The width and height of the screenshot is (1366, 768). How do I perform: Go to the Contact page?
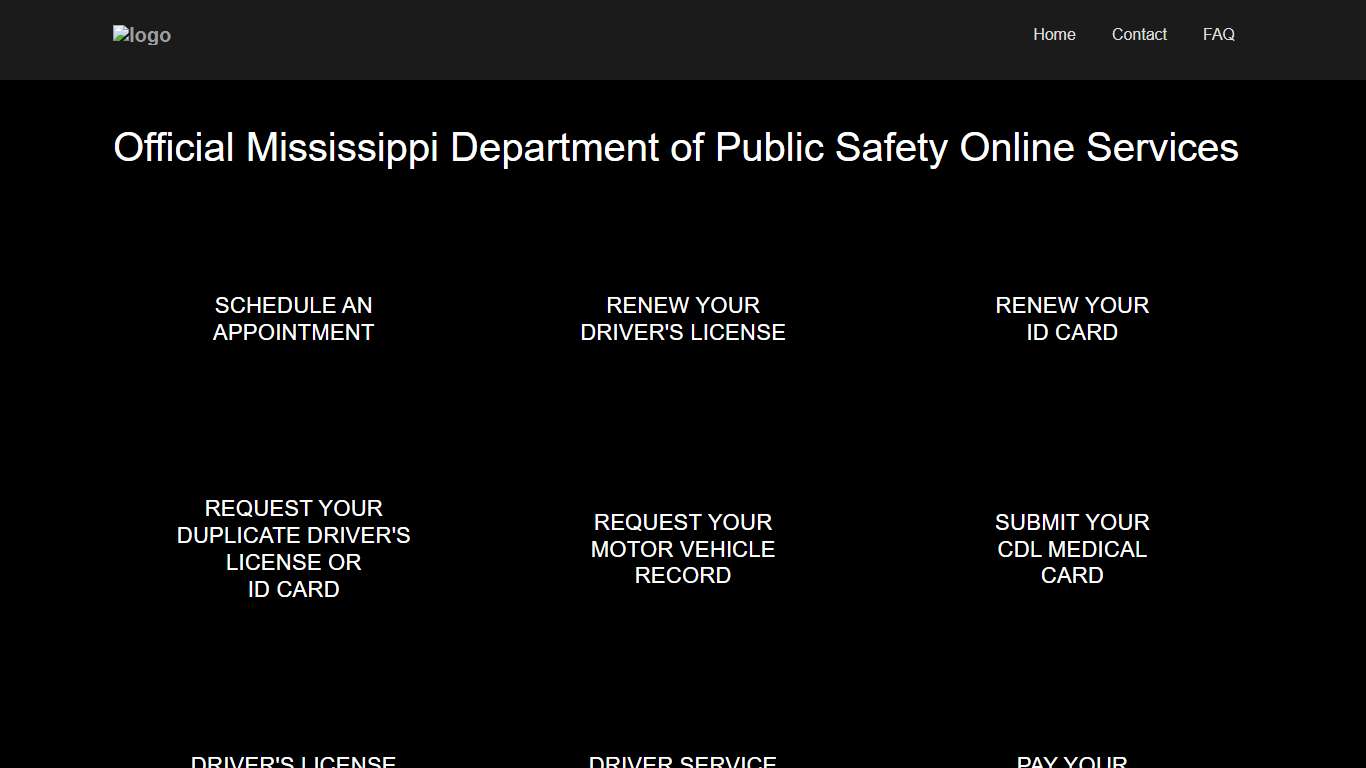pyautogui.click(x=1139, y=34)
